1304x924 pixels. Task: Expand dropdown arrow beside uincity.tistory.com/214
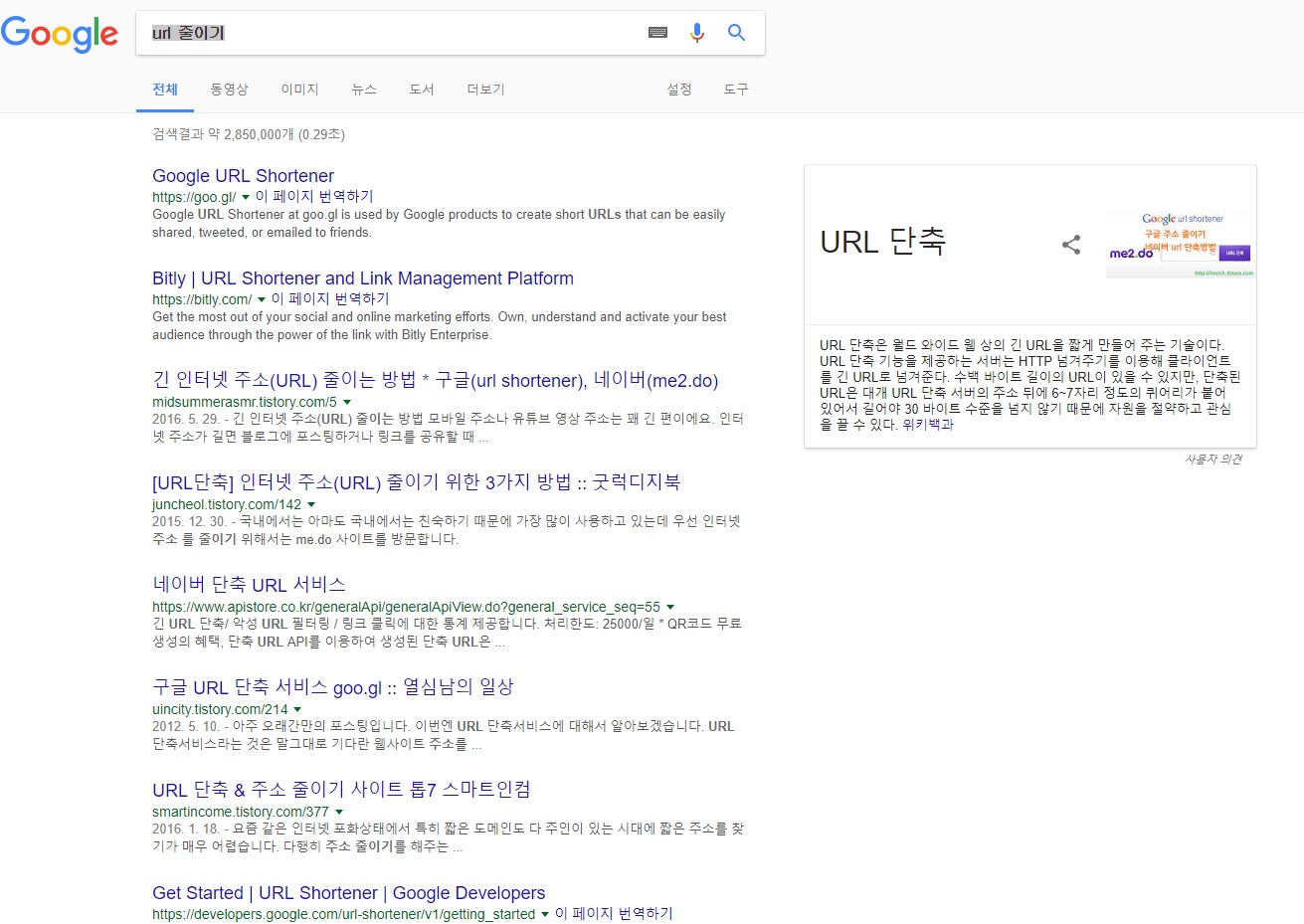click(297, 710)
